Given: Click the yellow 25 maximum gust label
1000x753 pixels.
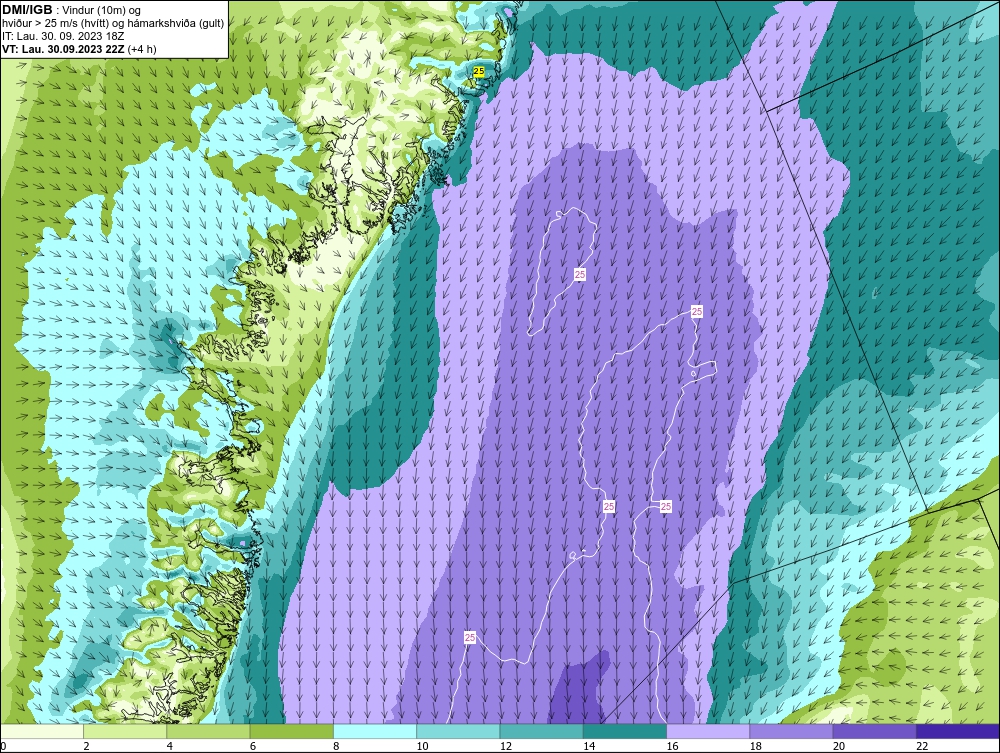Looking at the screenshot, I should click(x=479, y=72).
